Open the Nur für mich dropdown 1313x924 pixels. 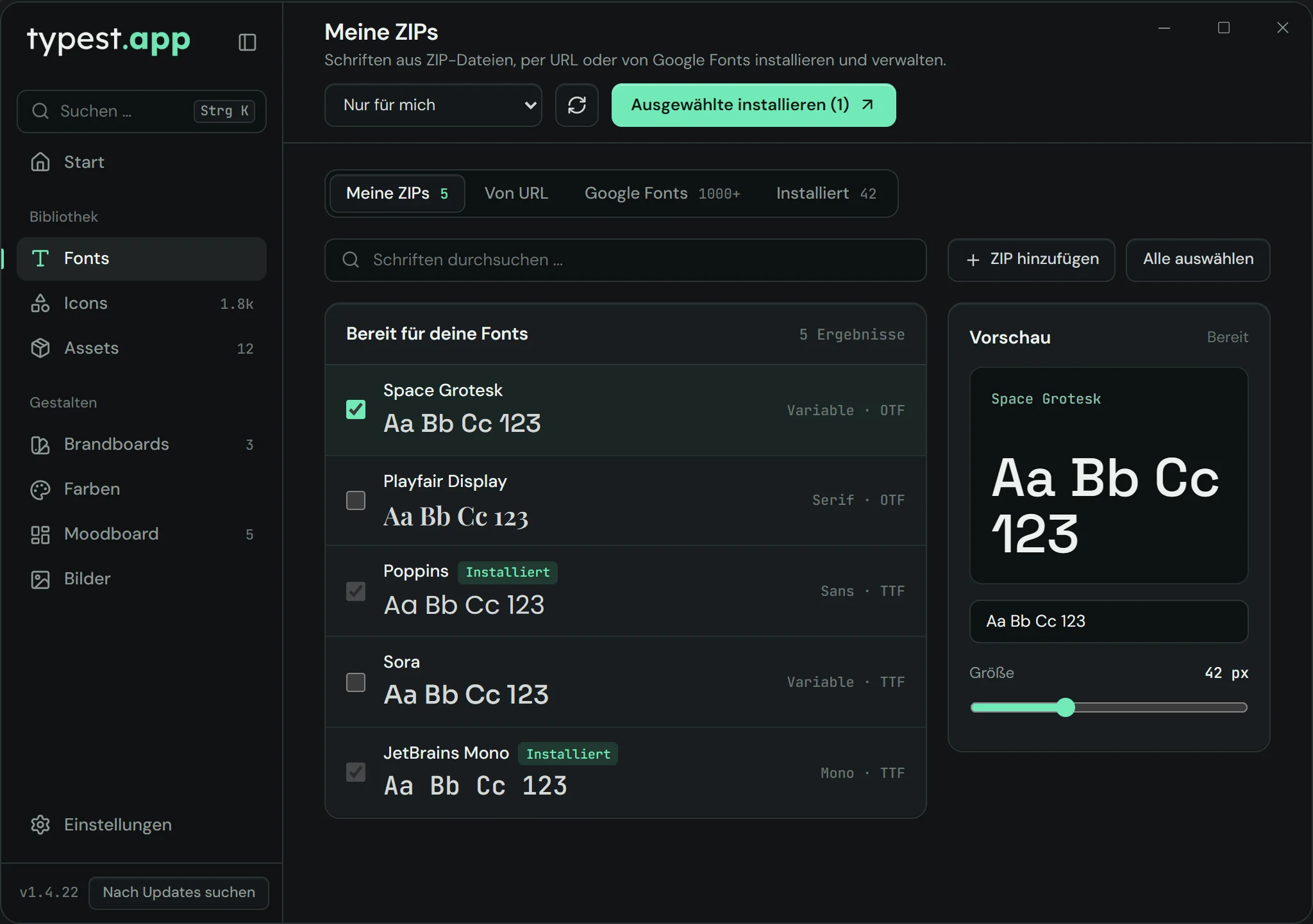coord(433,105)
